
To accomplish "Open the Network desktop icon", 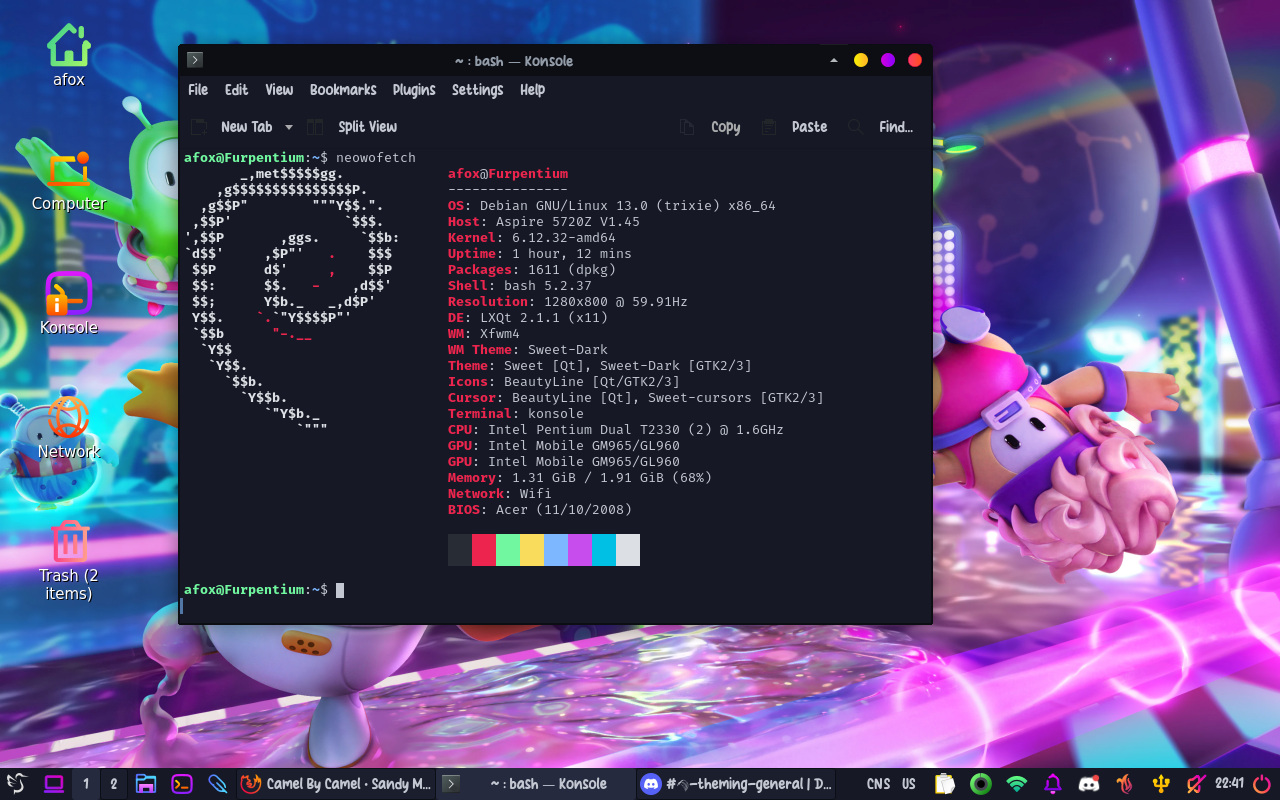I will point(69,428).
